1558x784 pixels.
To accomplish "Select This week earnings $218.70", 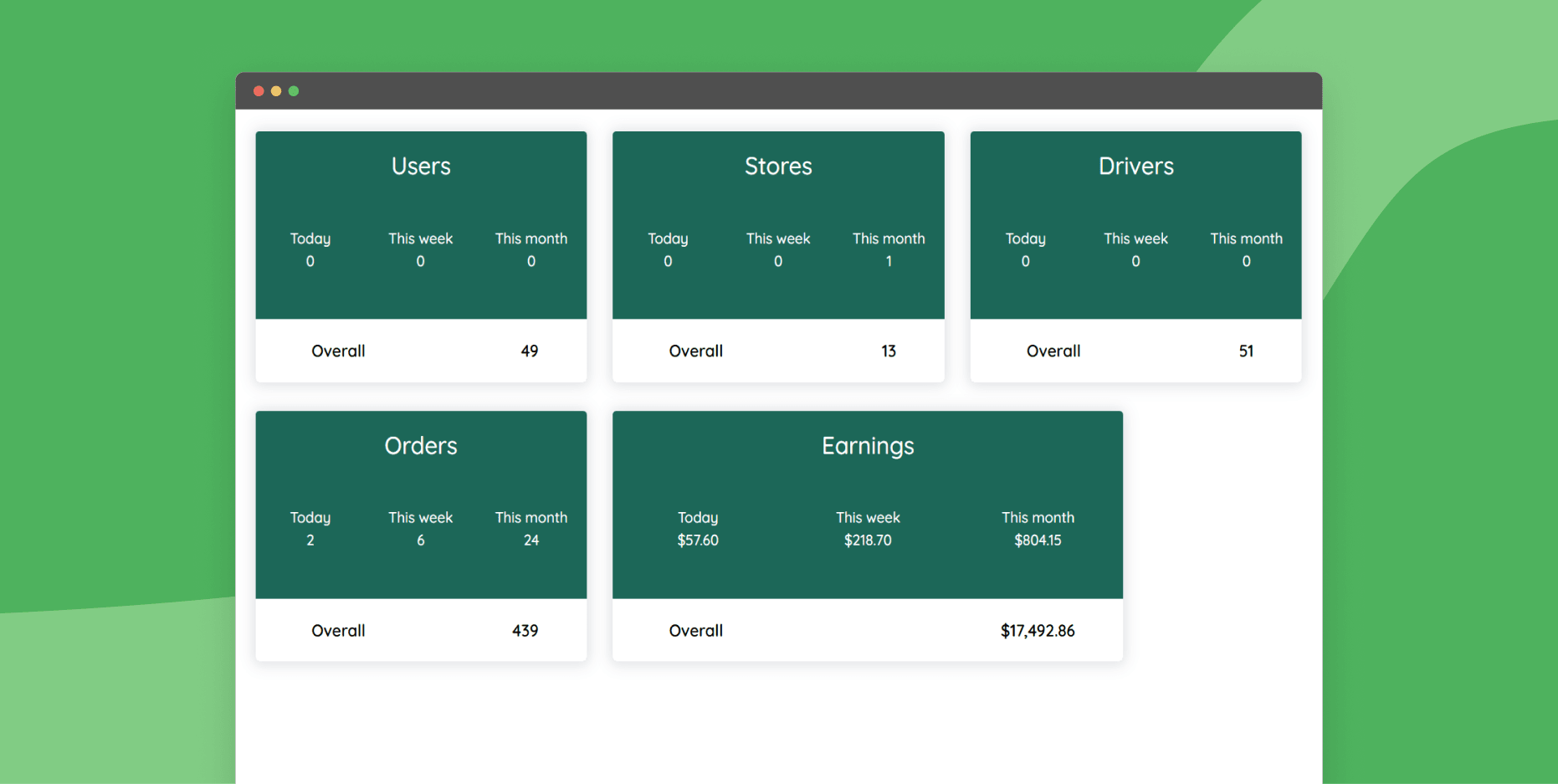I will point(868,541).
